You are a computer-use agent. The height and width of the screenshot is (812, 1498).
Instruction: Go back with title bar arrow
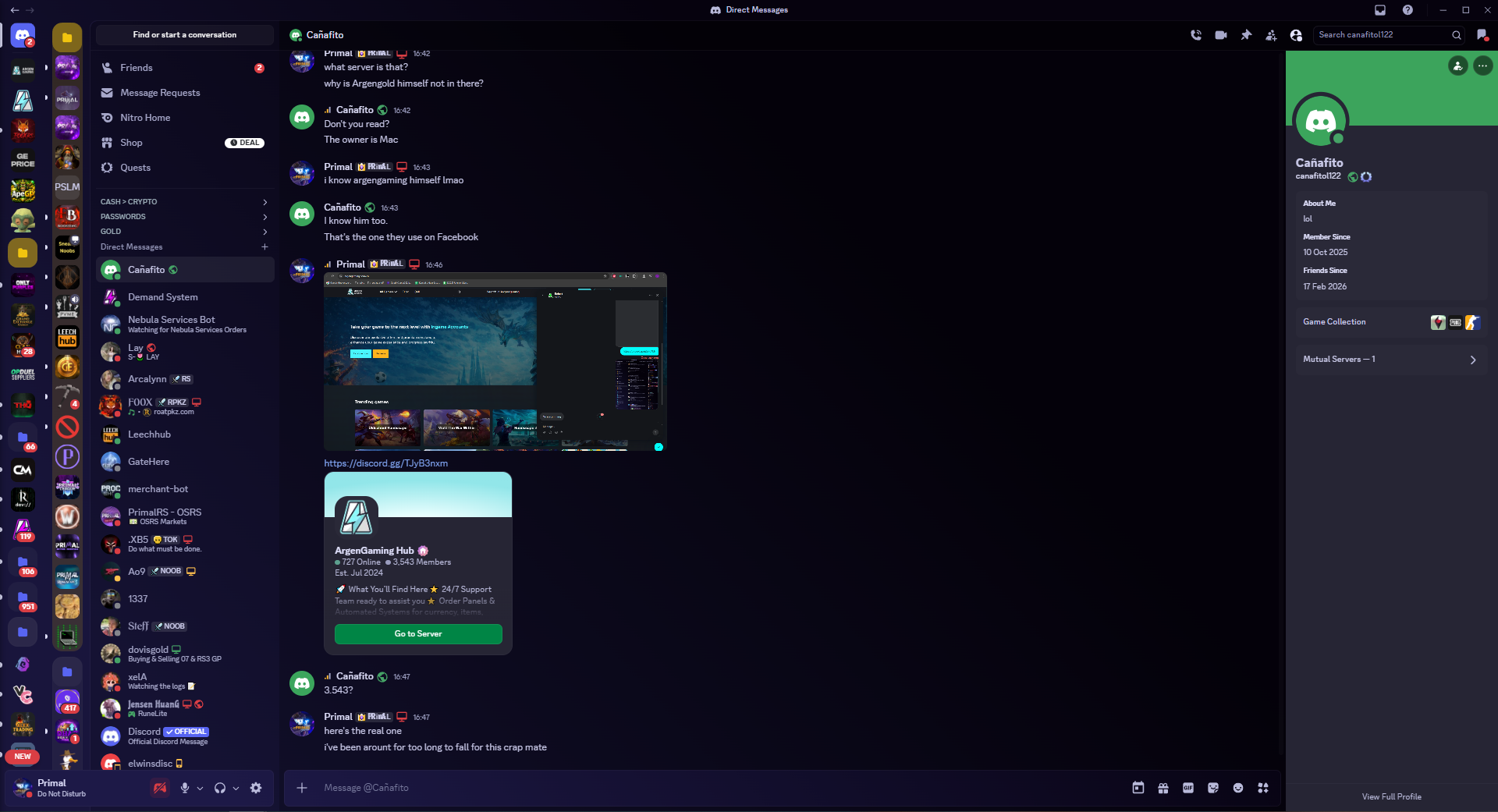pos(14,10)
